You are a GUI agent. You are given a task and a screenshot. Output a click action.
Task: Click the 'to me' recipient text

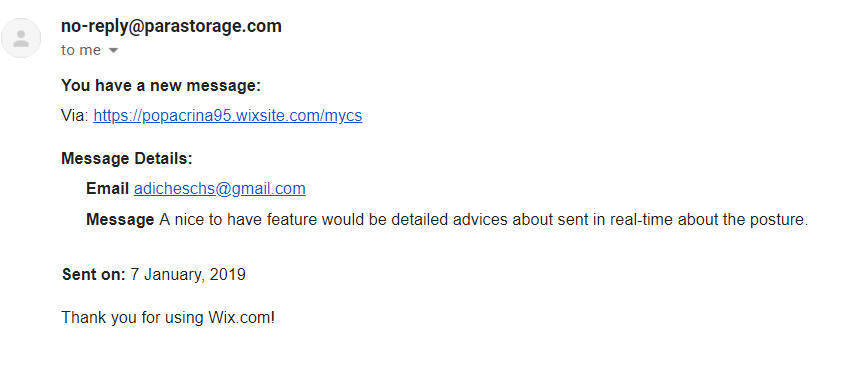(x=81, y=50)
